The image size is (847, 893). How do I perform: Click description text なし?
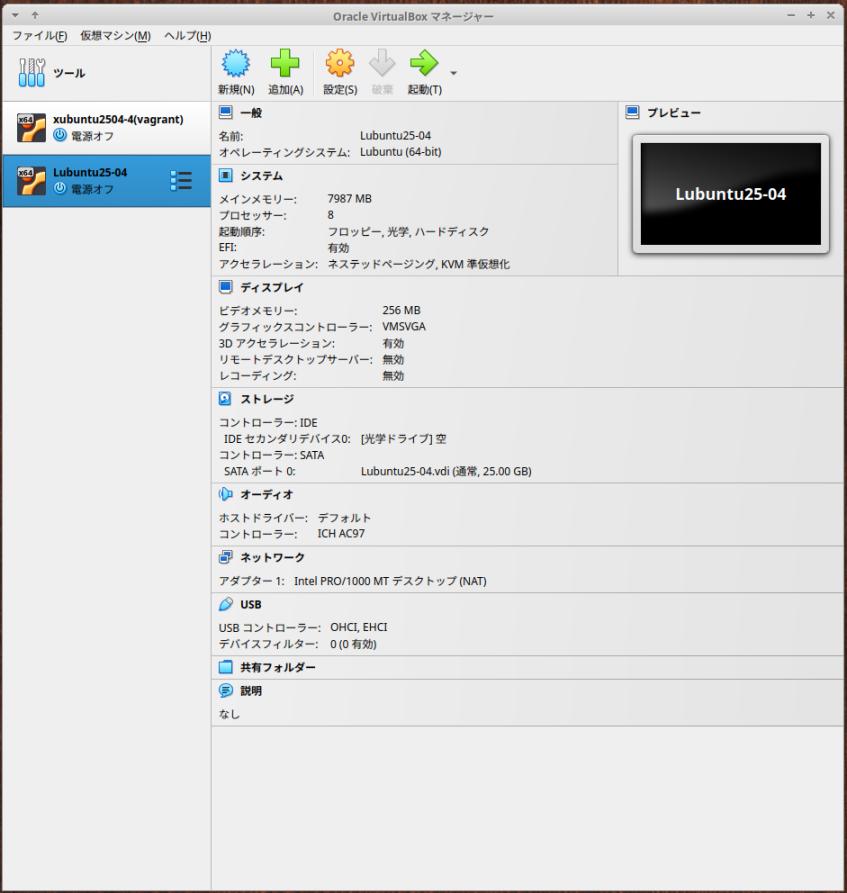click(229, 714)
